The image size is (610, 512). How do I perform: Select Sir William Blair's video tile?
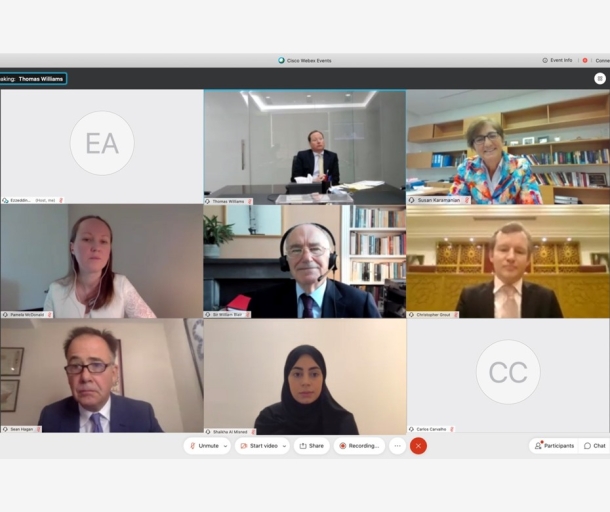305,261
